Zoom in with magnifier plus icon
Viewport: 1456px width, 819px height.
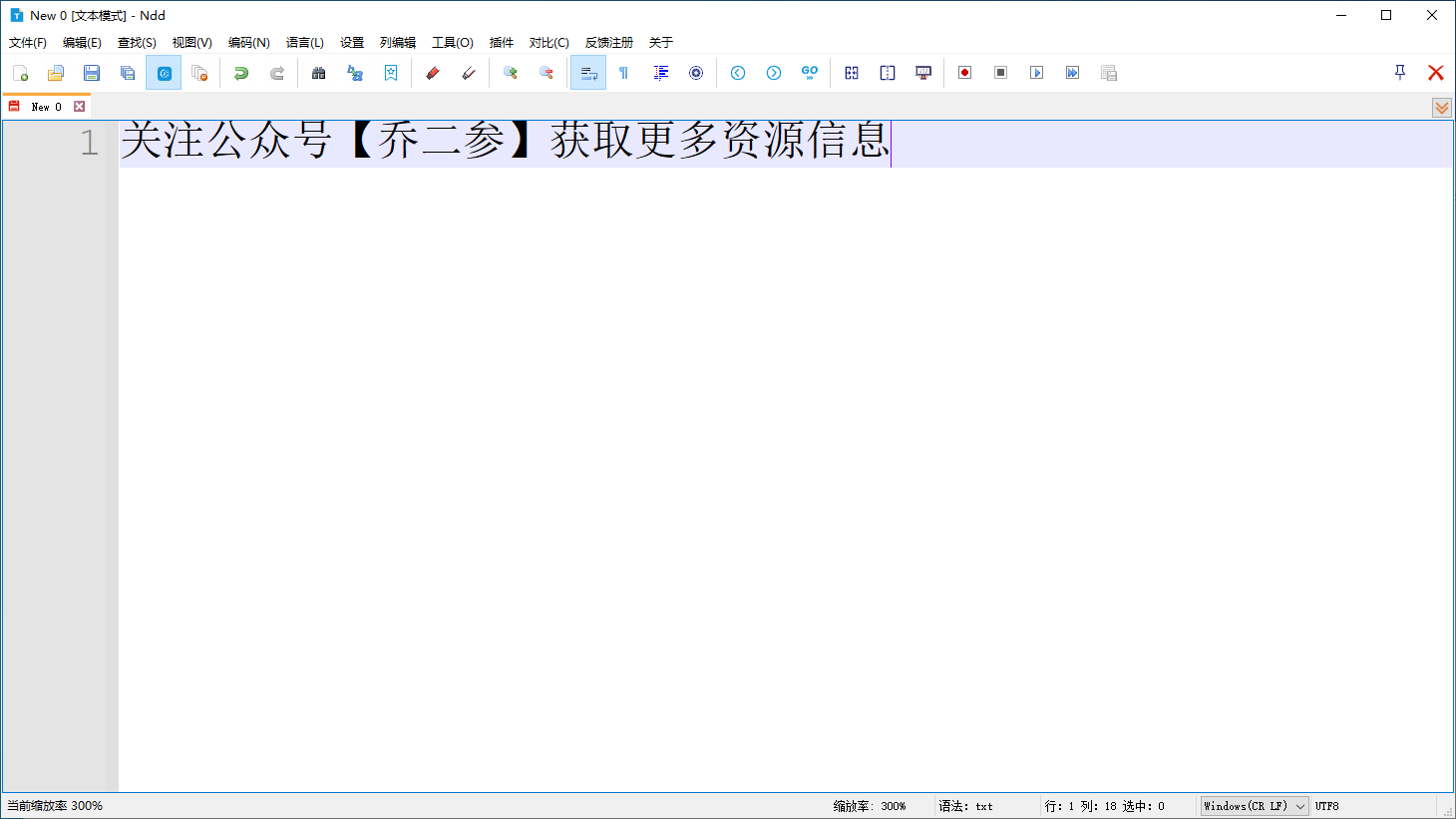click(511, 73)
